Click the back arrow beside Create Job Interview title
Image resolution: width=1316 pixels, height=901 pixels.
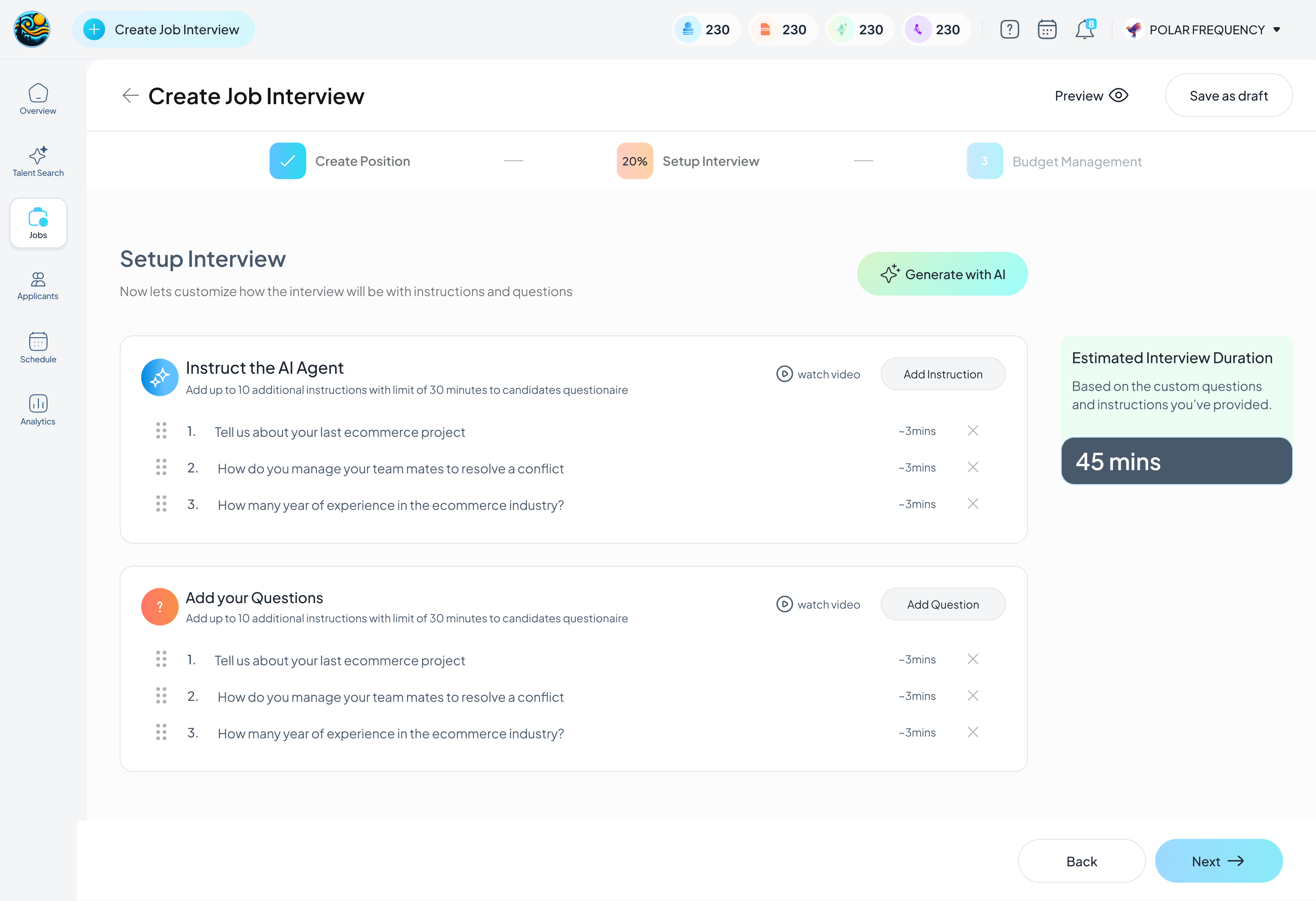pyautogui.click(x=130, y=96)
